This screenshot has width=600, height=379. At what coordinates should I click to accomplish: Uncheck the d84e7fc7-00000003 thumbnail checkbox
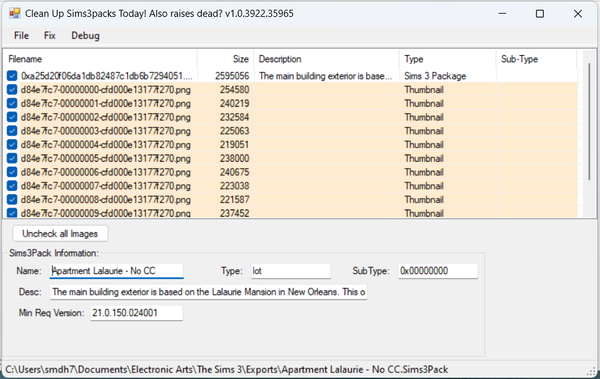(12, 131)
